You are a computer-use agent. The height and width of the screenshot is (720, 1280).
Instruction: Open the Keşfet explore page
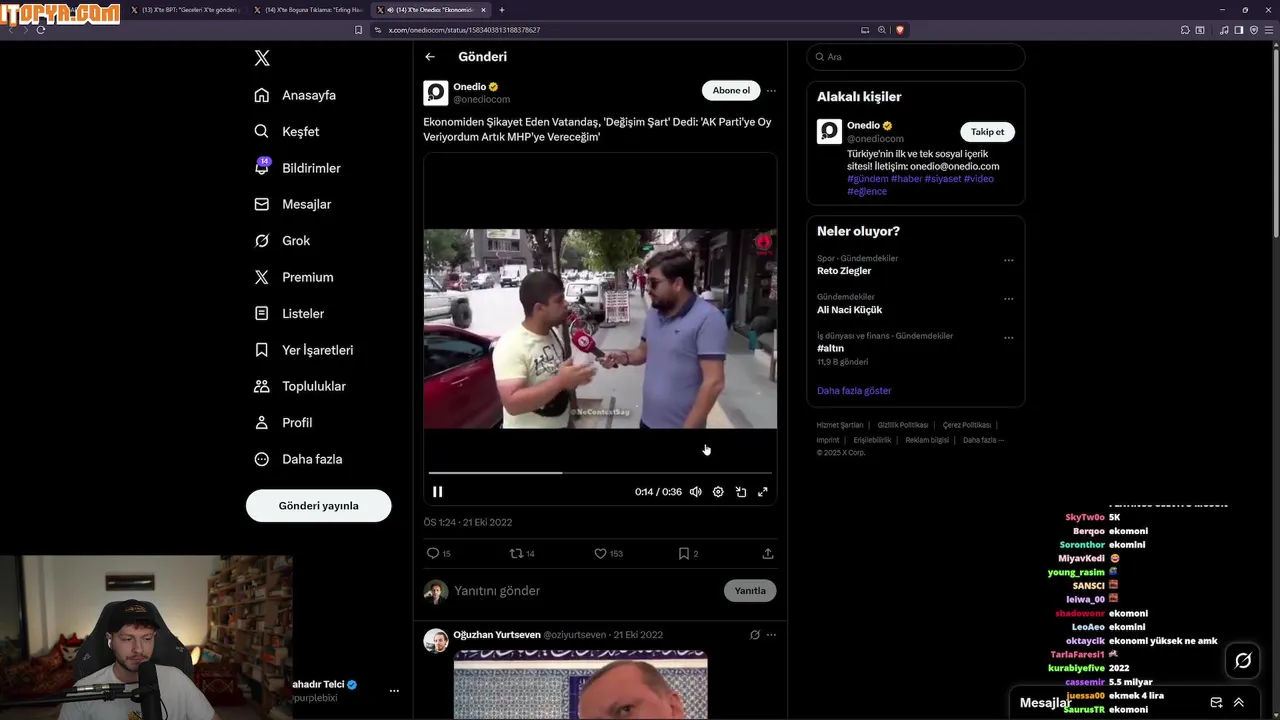click(x=287, y=131)
